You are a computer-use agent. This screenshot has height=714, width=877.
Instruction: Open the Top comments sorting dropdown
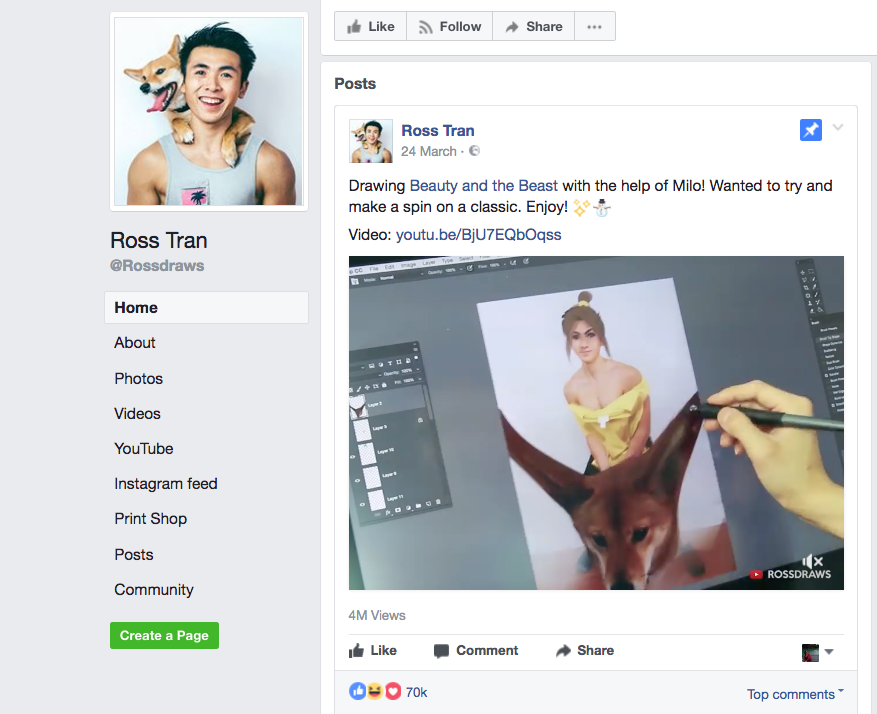pyautogui.click(x=795, y=694)
